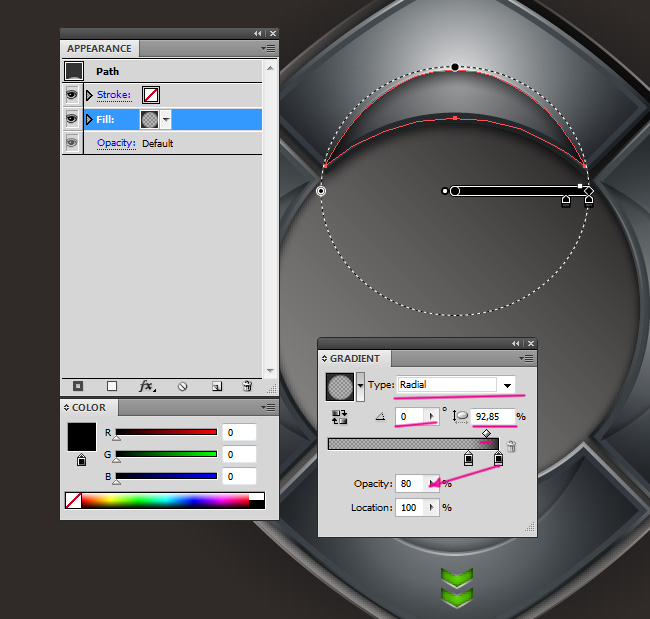Toggle visibility of the Fill attribute
The image size is (650, 619).
(x=72, y=119)
